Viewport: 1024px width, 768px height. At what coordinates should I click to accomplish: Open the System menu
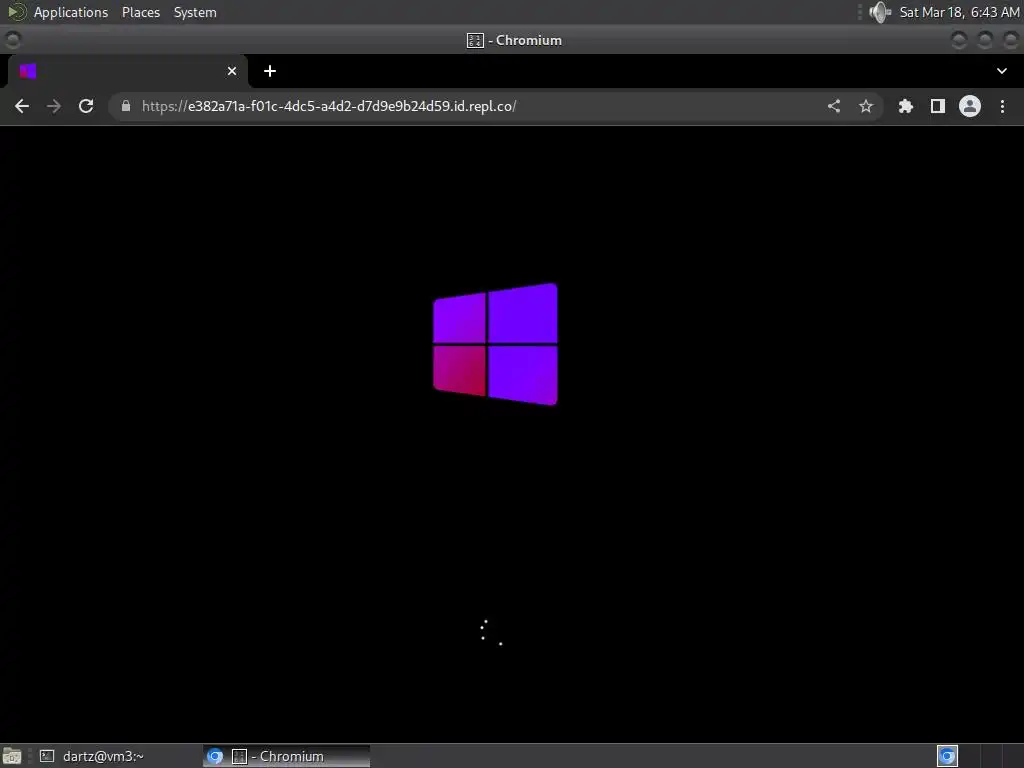pos(195,12)
